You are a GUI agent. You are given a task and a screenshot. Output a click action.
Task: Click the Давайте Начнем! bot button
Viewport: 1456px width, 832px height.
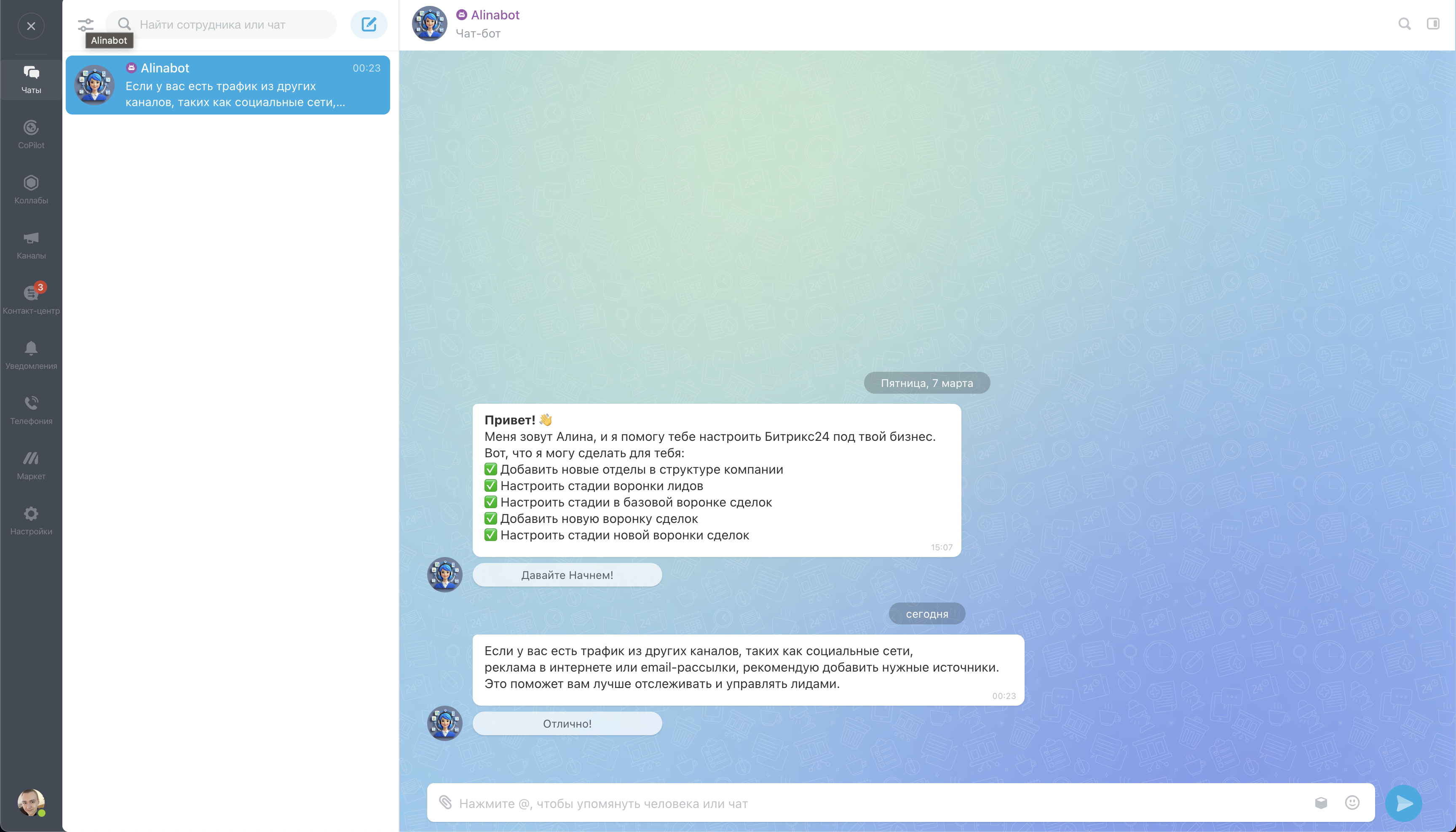(567, 575)
